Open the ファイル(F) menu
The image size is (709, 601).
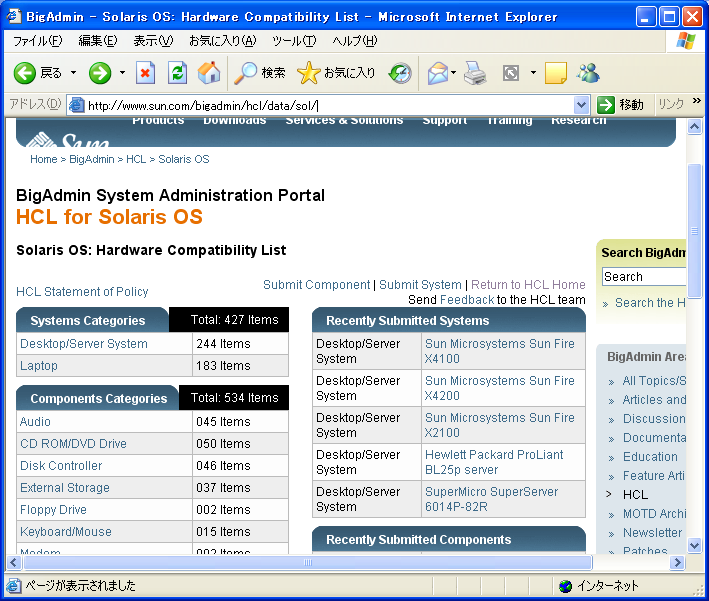[37, 41]
